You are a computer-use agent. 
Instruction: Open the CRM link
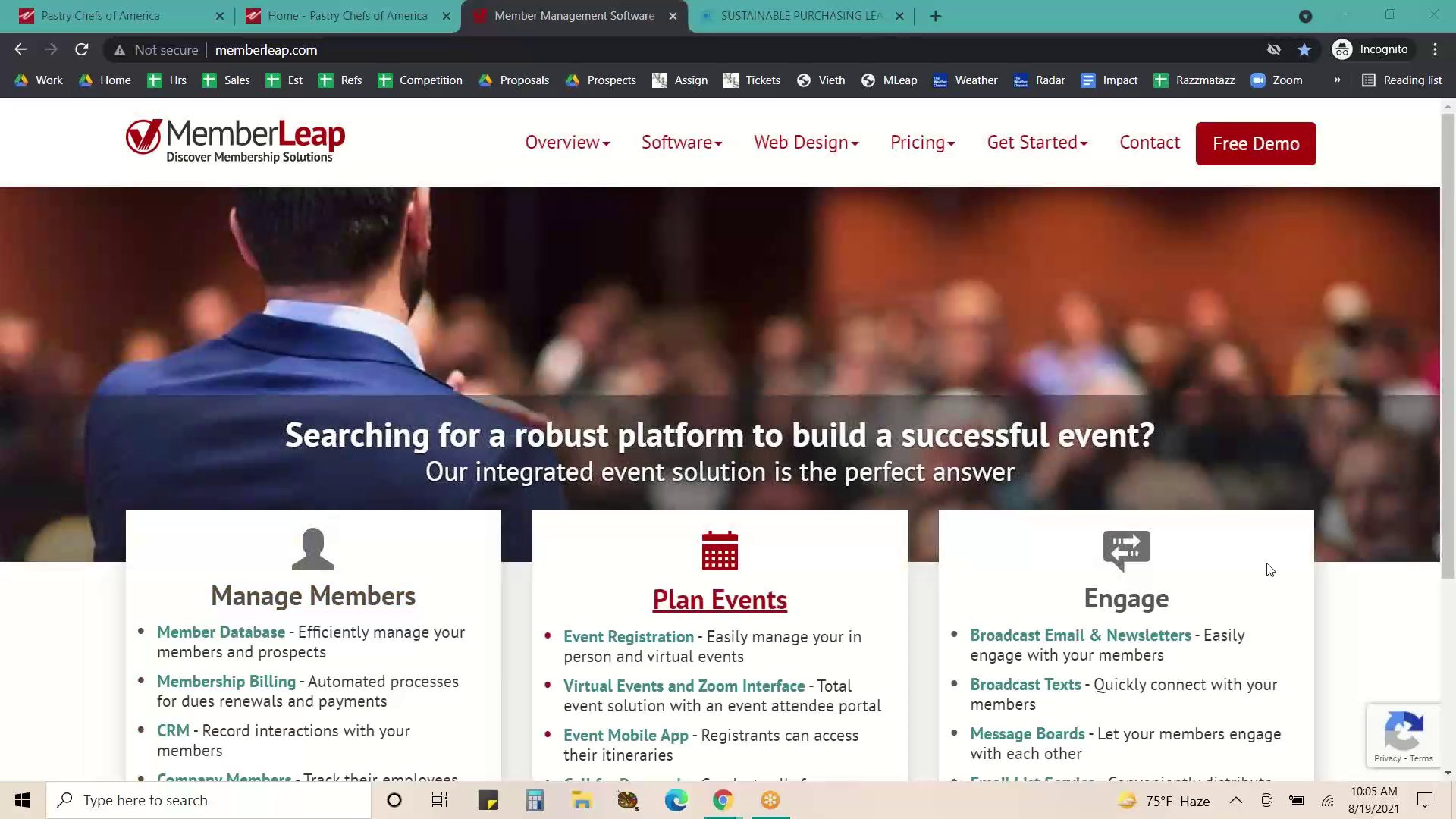pos(173,731)
